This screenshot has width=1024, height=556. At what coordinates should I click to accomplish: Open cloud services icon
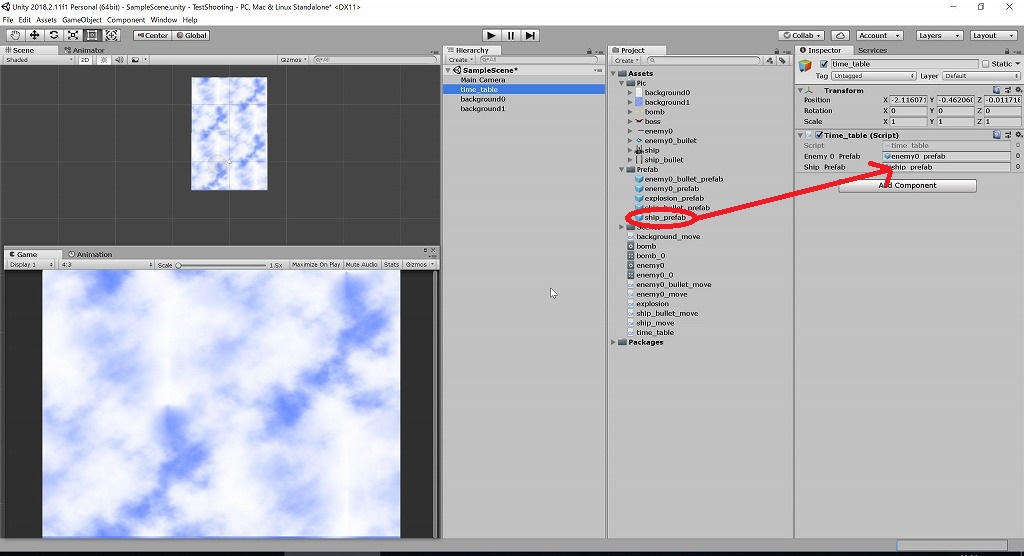coord(840,35)
